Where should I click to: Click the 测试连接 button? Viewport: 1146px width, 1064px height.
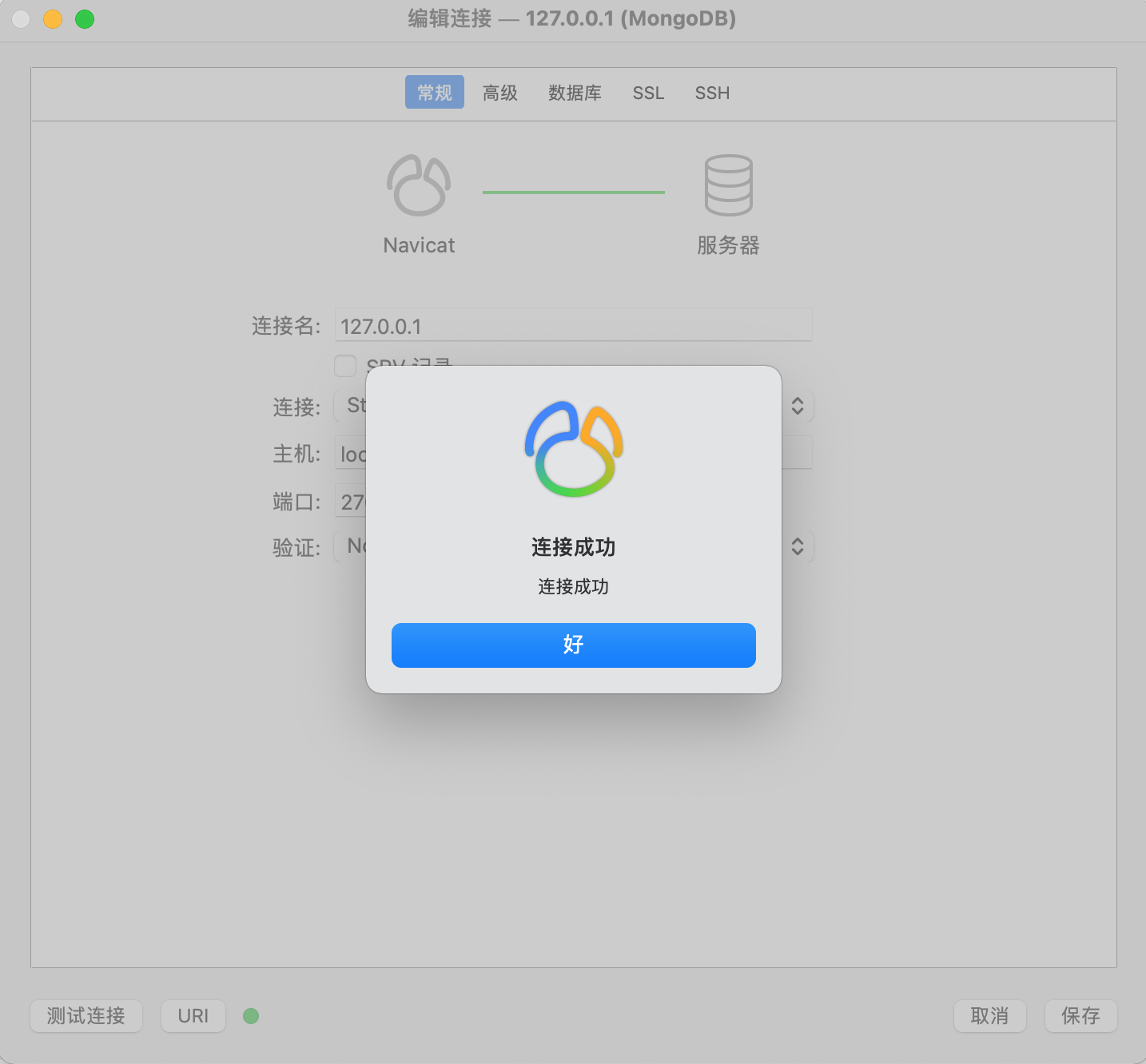point(86,1015)
